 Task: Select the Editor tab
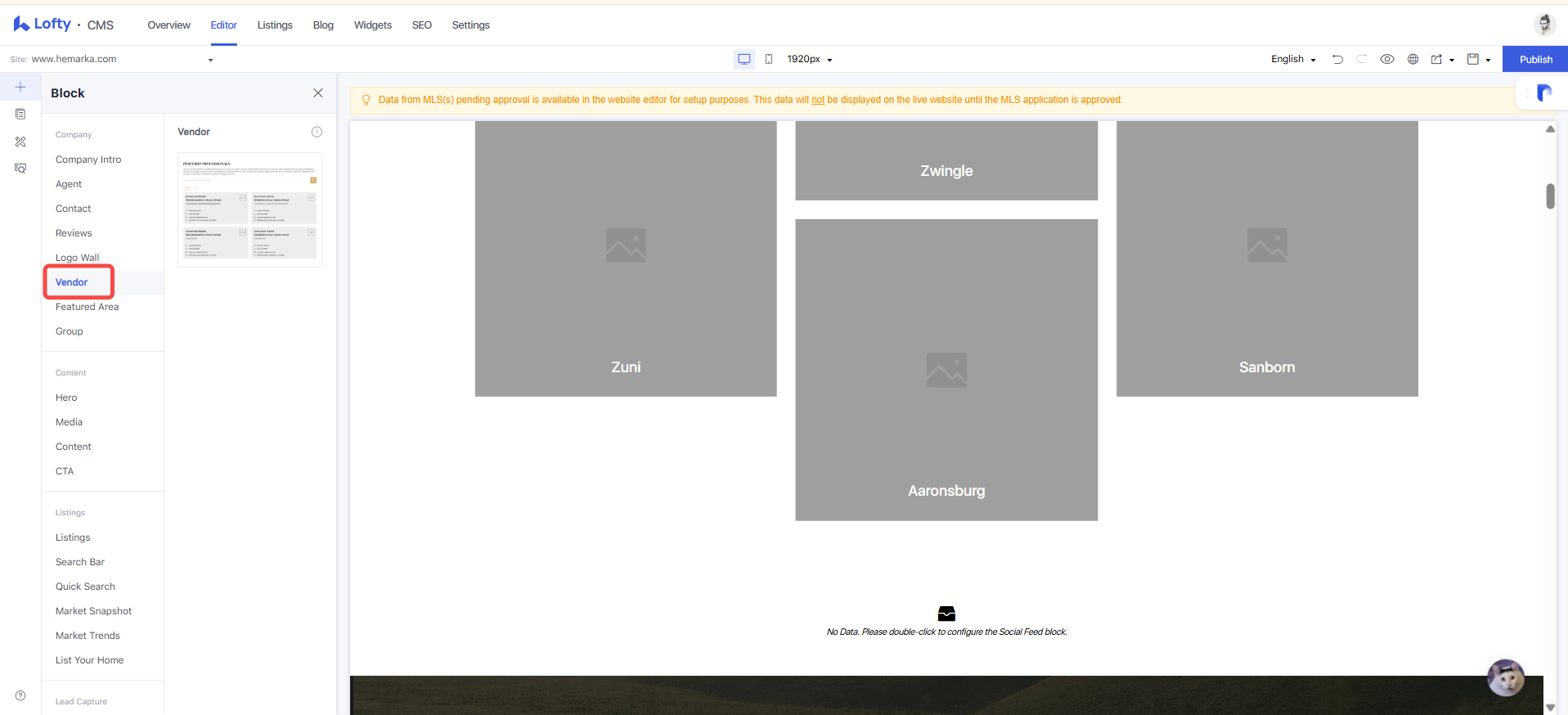[223, 25]
